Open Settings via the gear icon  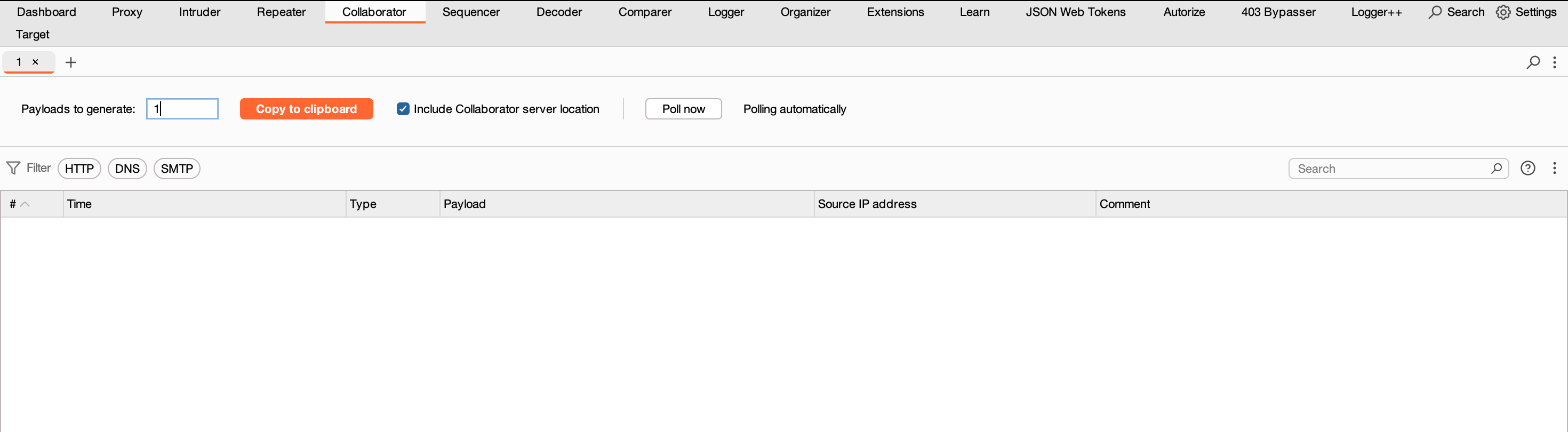click(x=1503, y=12)
